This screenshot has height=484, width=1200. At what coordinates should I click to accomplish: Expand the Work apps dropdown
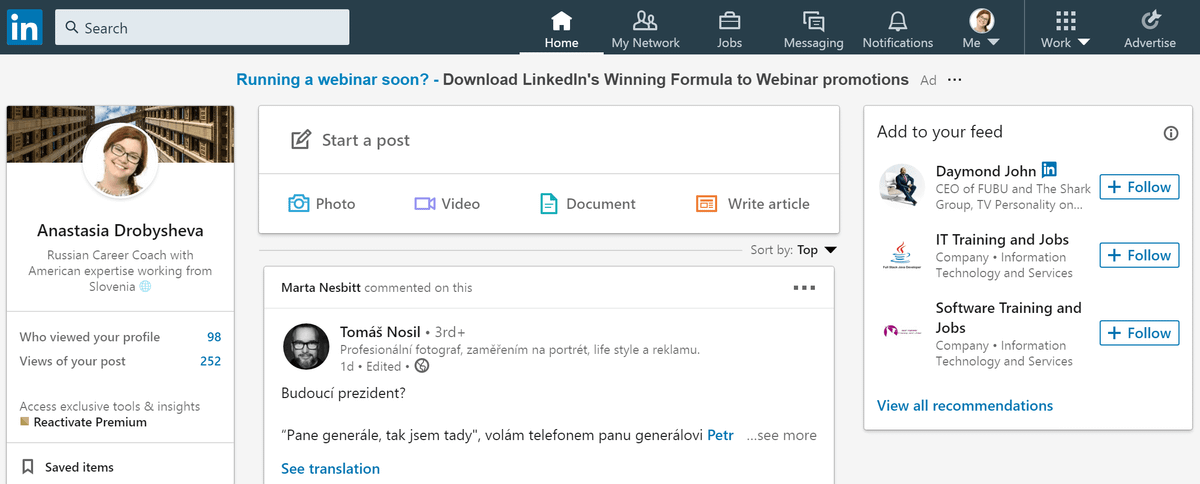click(x=1065, y=28)
